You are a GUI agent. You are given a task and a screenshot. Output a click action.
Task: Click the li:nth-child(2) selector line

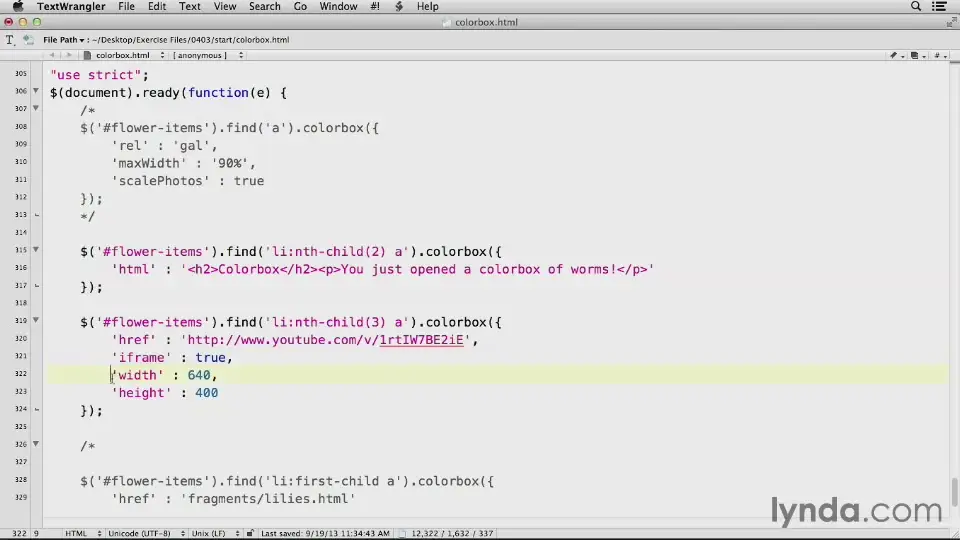pyautogui.click(x=291, y=252)
